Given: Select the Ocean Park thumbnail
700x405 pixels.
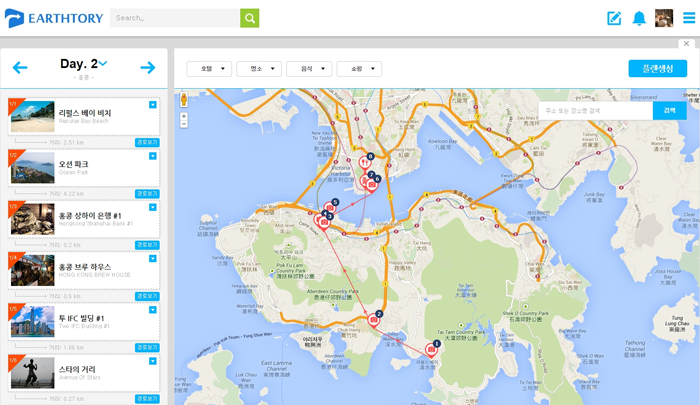Looking at the screenshot, I should click(x=32, y=168).
